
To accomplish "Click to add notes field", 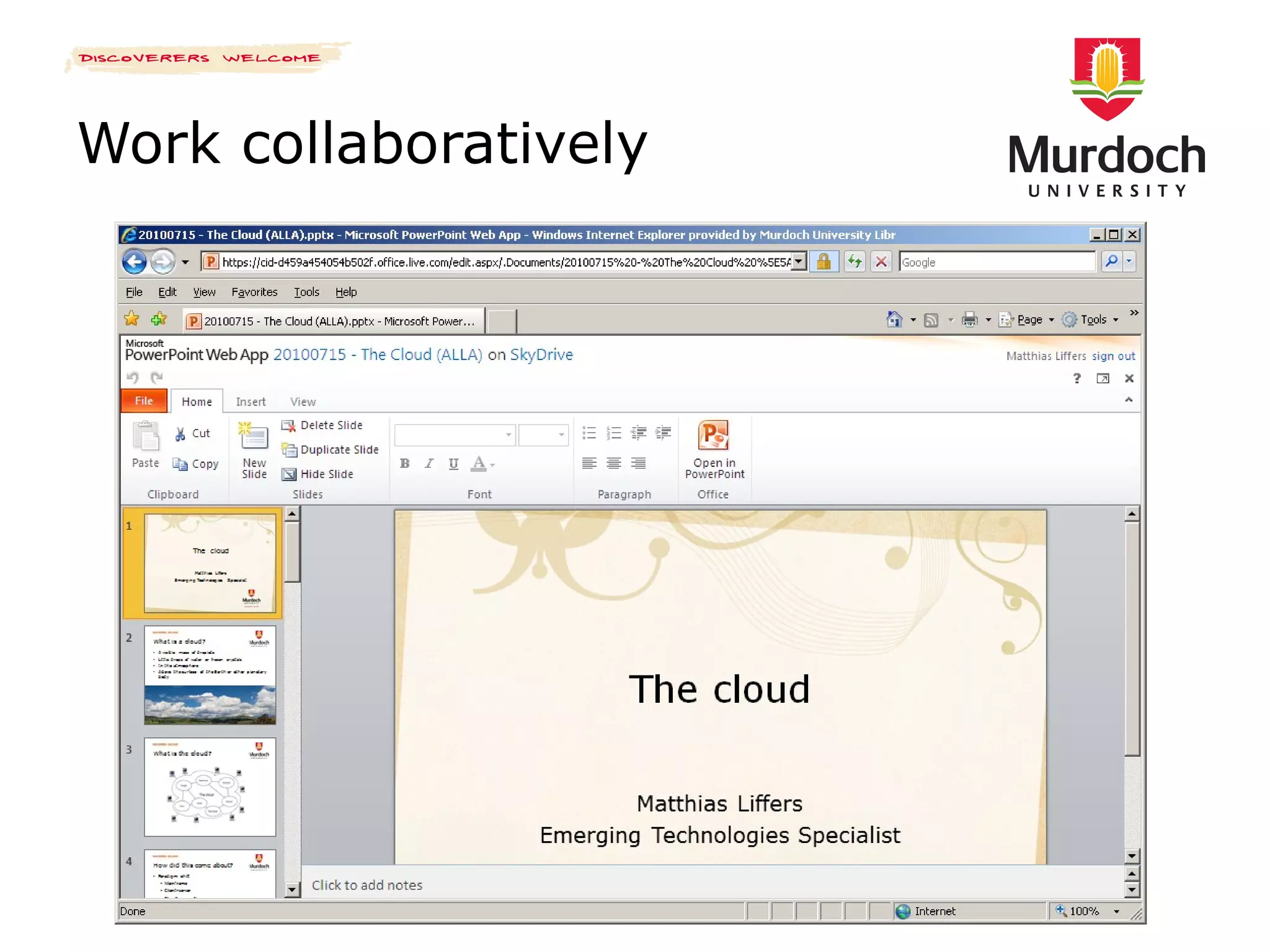I will tap(712, 885).
